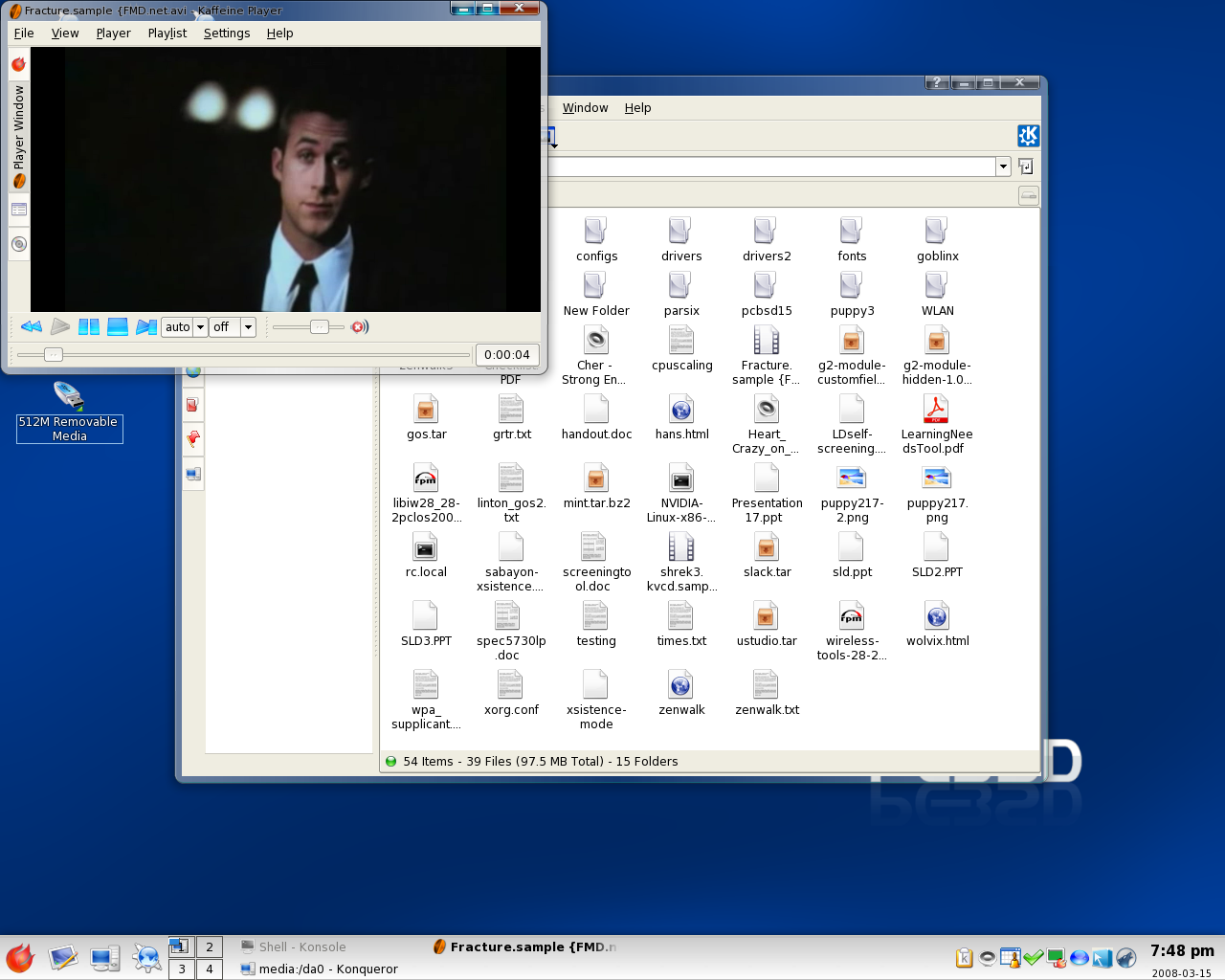Select the puppy217.png image file
Screen dimensions: 1225x980
(x=937, y=493)
